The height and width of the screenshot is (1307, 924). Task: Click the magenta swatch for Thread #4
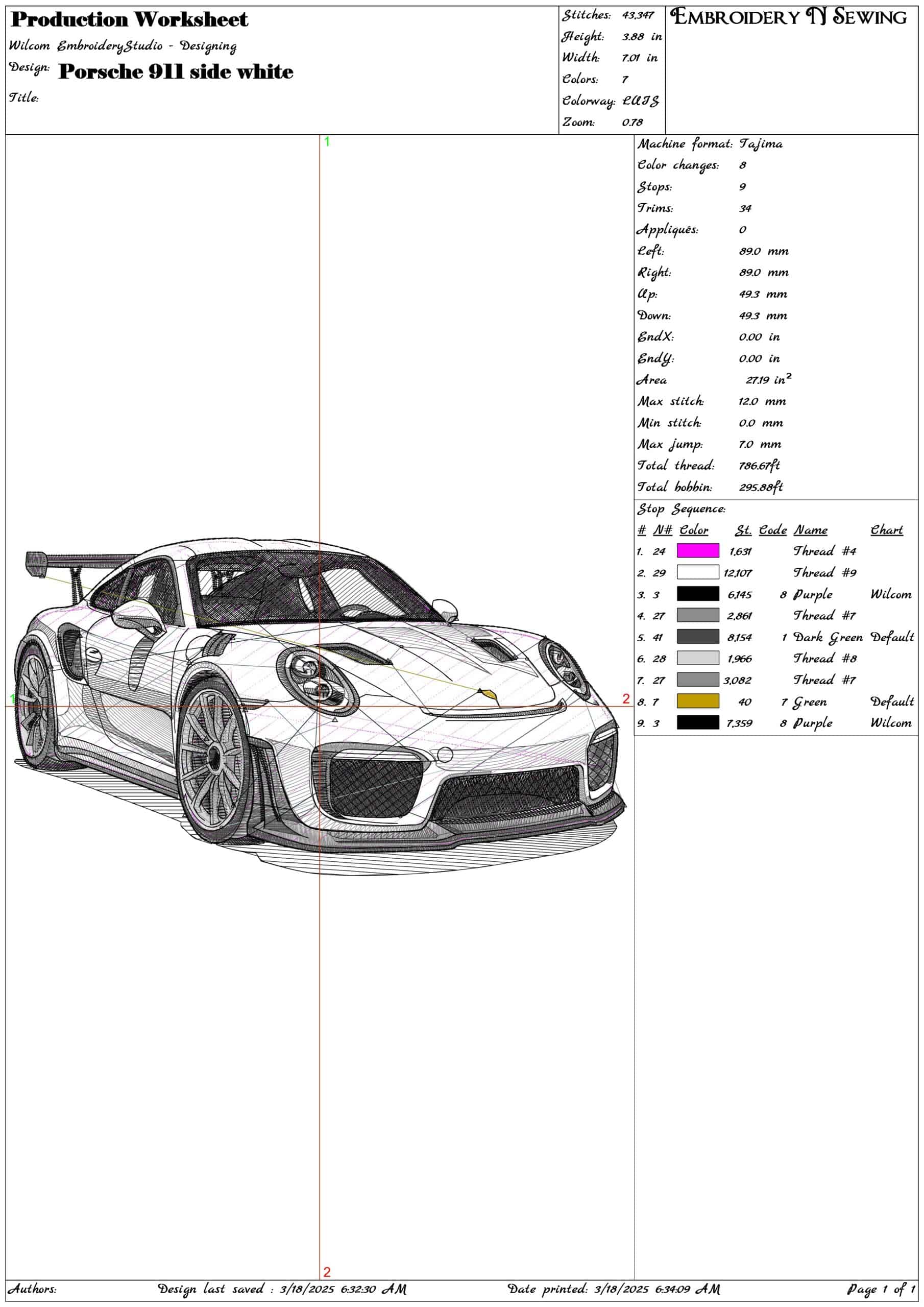point(697,550)
